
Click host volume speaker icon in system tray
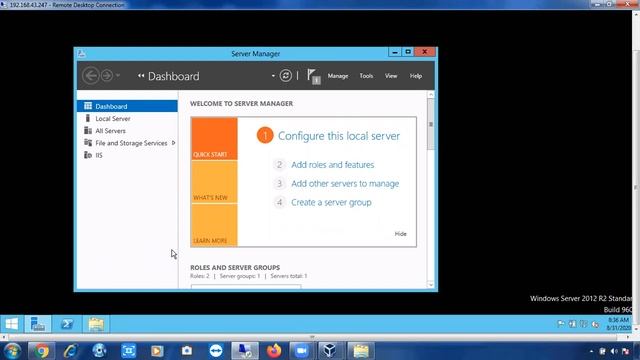click(614, 351)
